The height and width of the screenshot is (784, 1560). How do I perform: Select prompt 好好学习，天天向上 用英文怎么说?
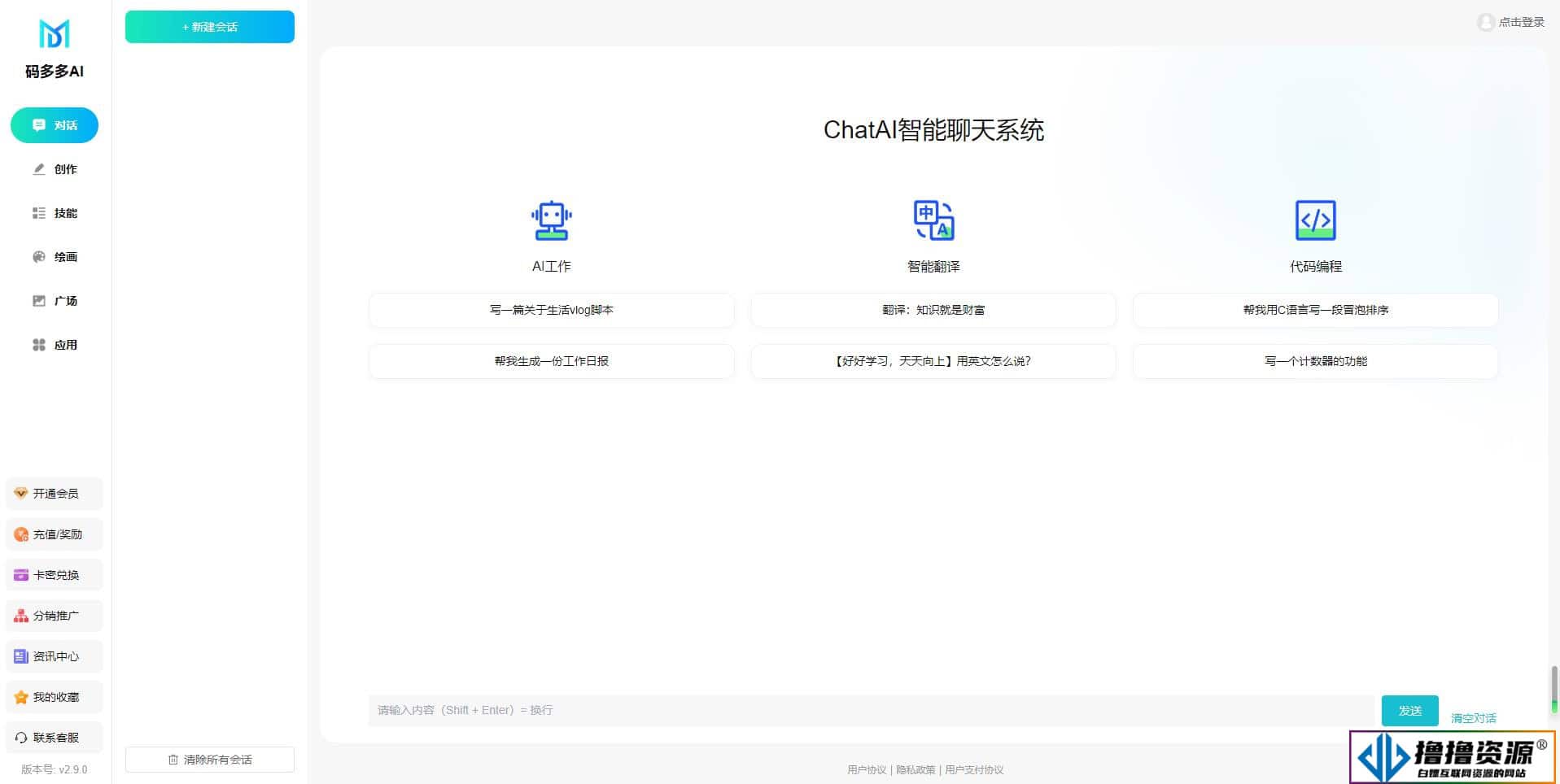[x=933, y=361]
